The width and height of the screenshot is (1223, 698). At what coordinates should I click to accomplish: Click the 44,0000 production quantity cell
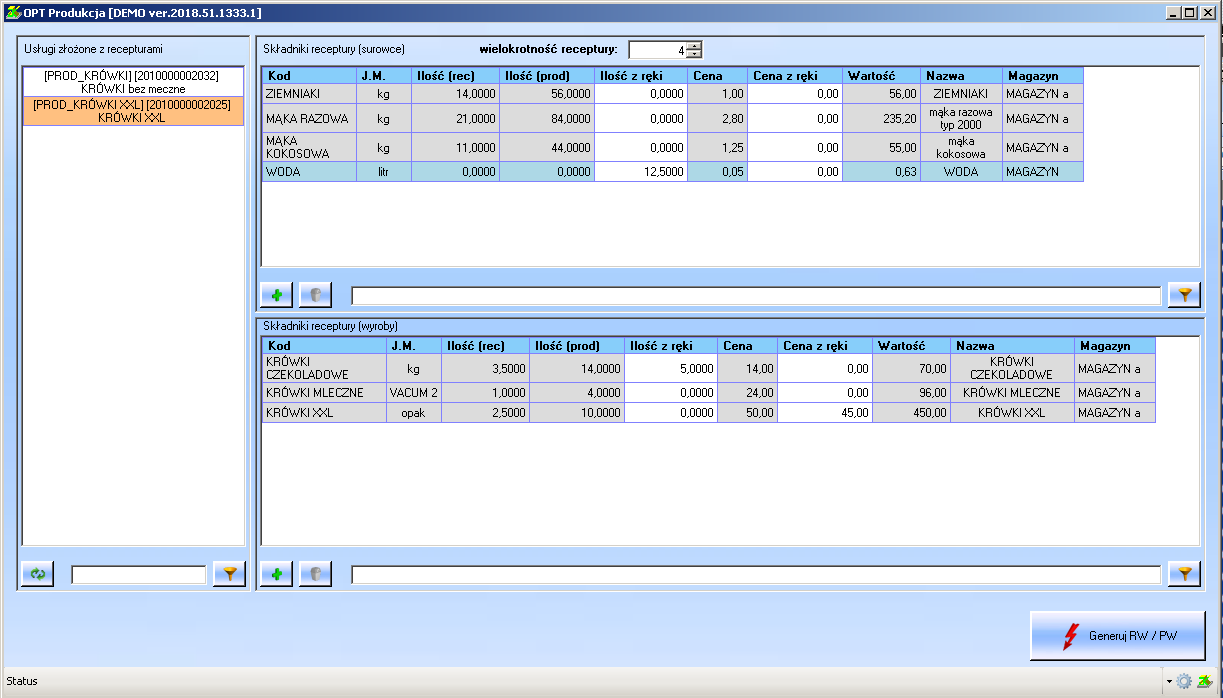pos(547,147)
